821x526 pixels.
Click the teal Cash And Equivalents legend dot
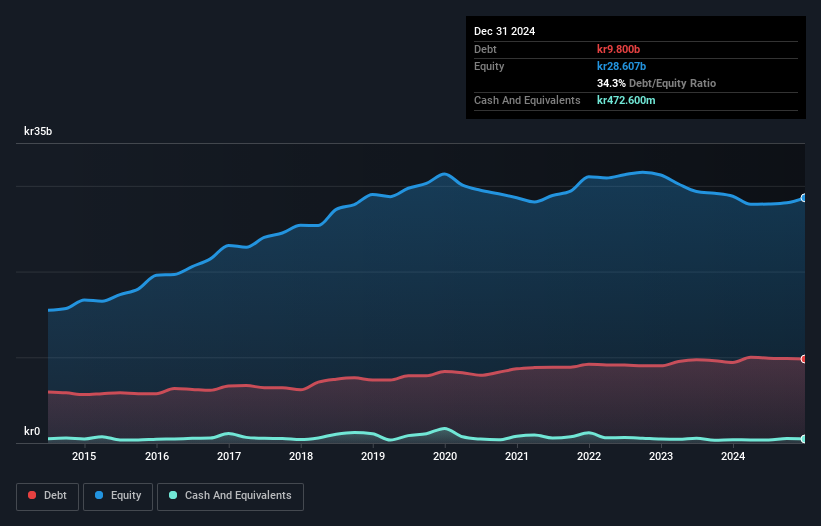[x=173, y=495]
